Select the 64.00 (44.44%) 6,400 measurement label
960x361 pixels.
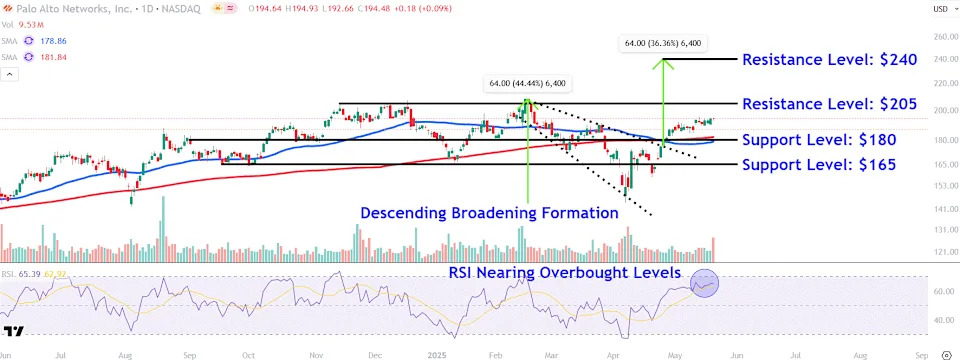pyautogui.click(x=527, y=83)
